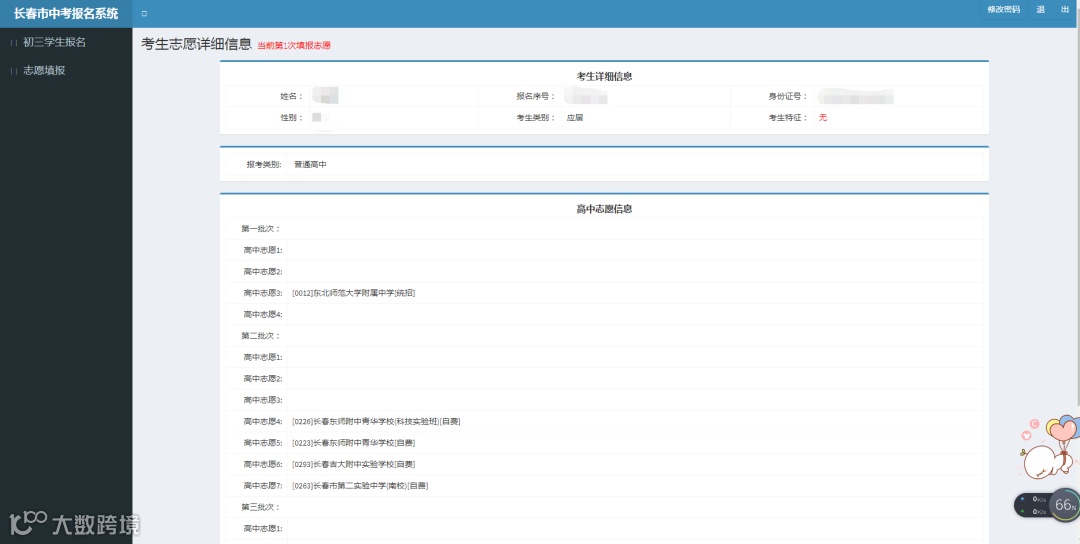
Task: Click the page vertical scrollbar
Action: pos(1077,218)
